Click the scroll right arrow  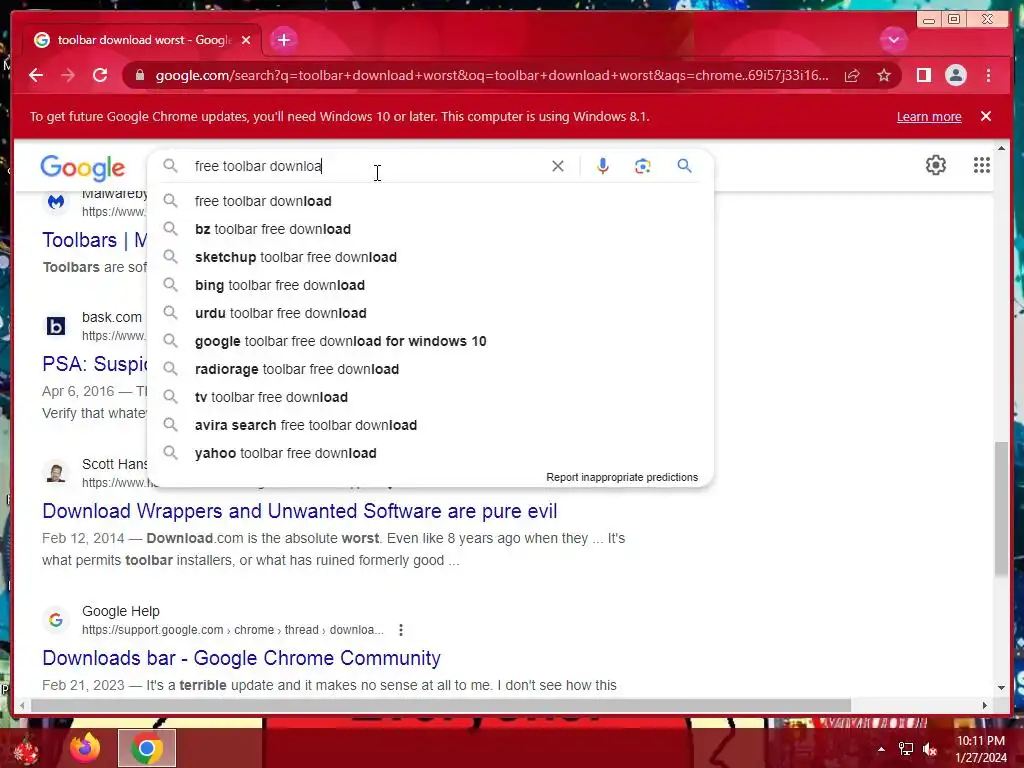pyautogui.click(x=985, y=705)
